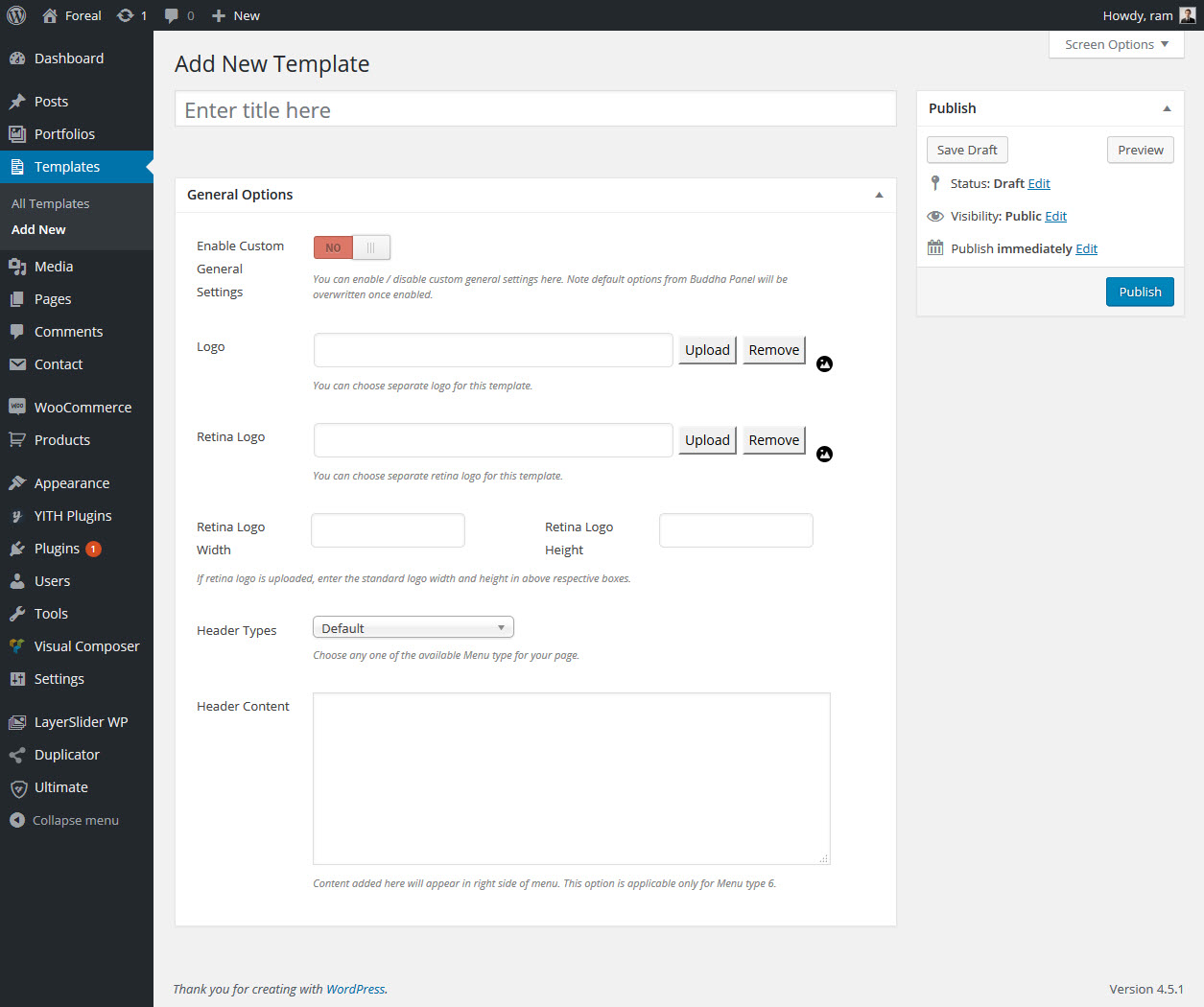Viewport: 1204px width, 1007px height.
Task: Click the blue Publish button
Action: pos(1140,292)
